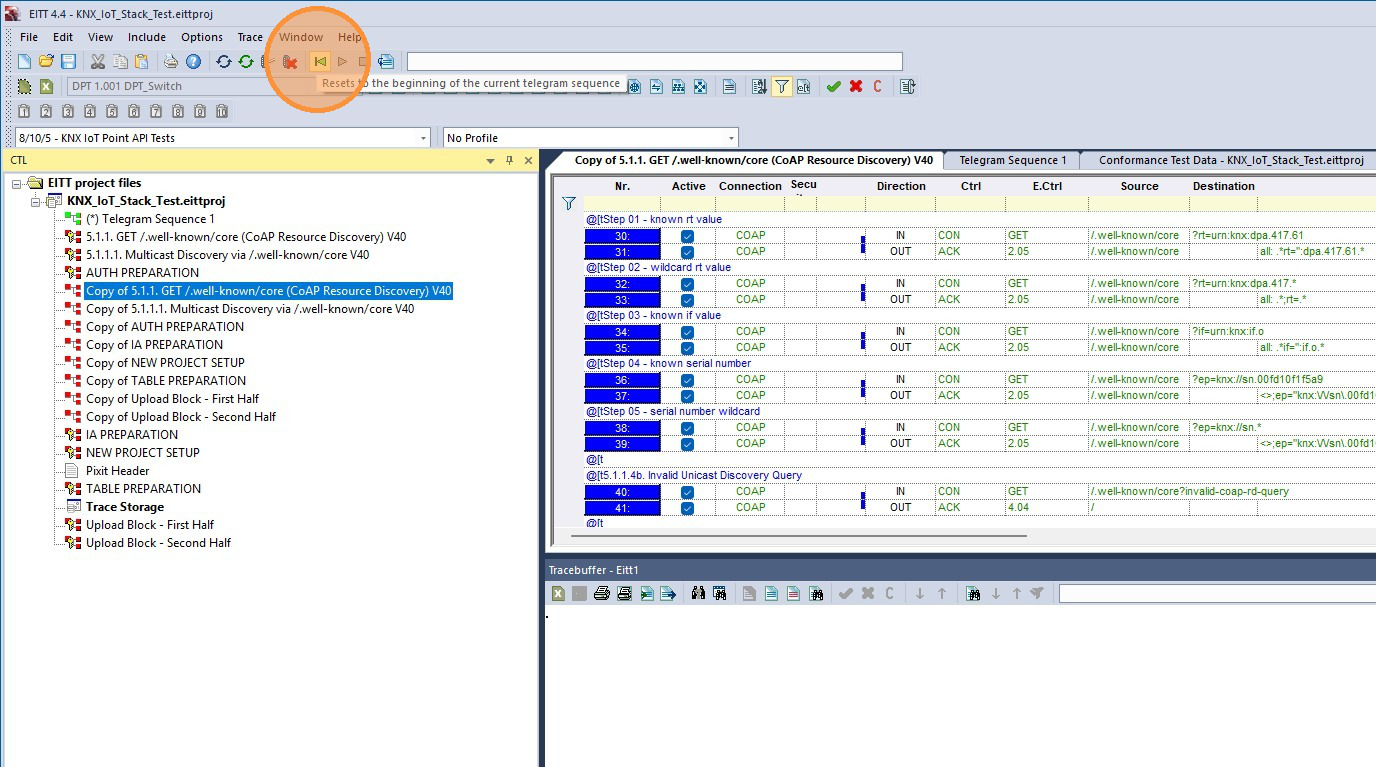Click the clipboard icon numbered 5
Viewport: 1376px width, 767px height.
[x=112, y=111]
